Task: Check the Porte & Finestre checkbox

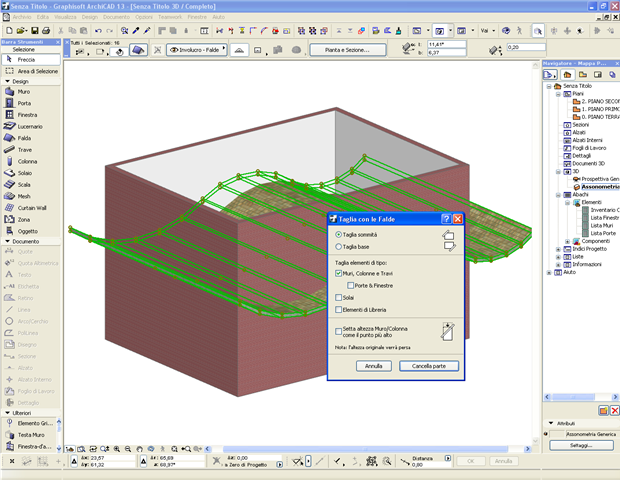Action: (x=350, y=285)
